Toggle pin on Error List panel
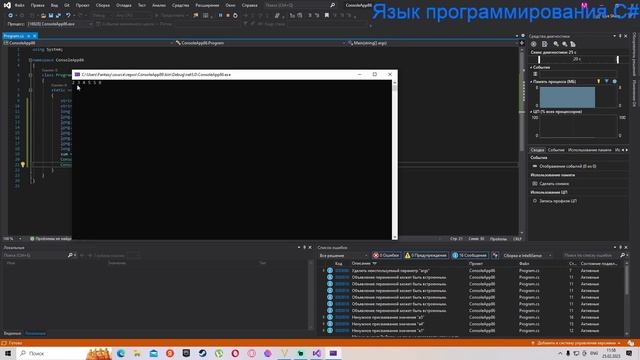 [x=620, y=247]
